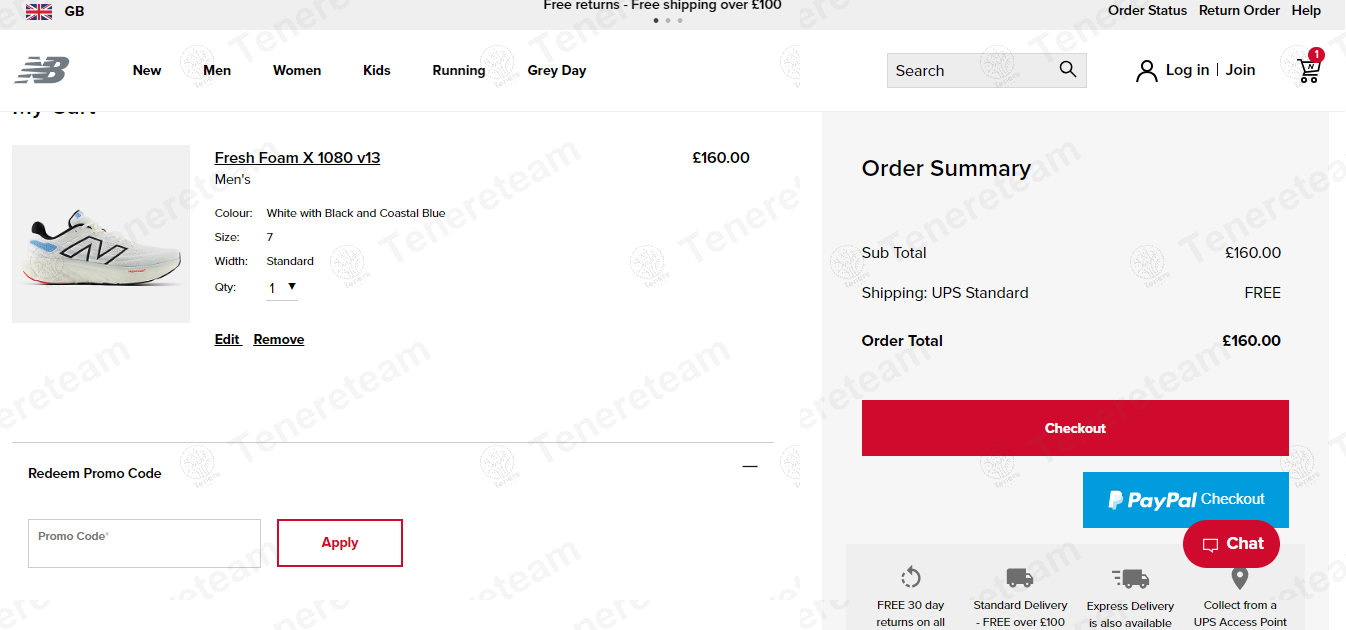Open the shopping cart icon
Image resolution: width=1346 pixels, height=630 pixels.
(1309, 69)
